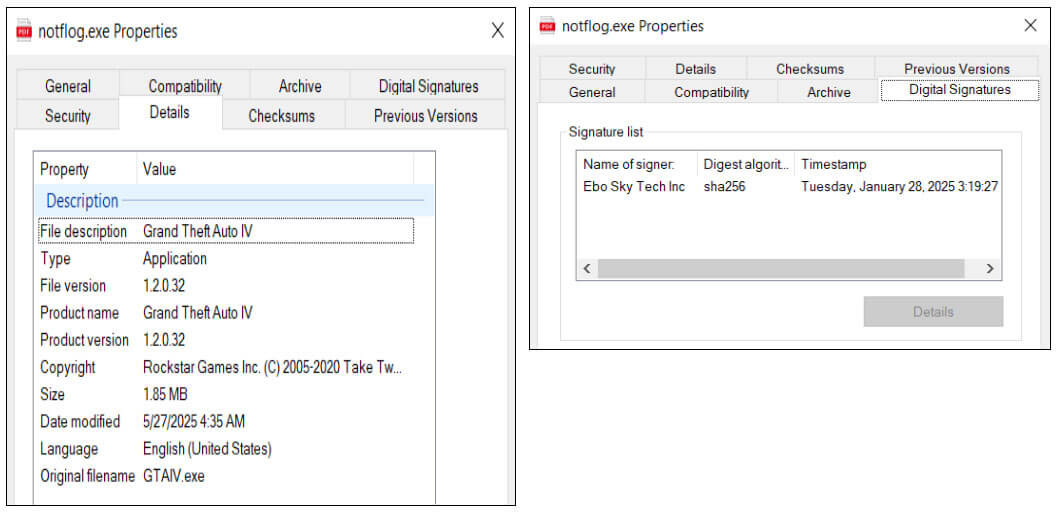Click the PDF icon in the left dialog title

(24, 31)
